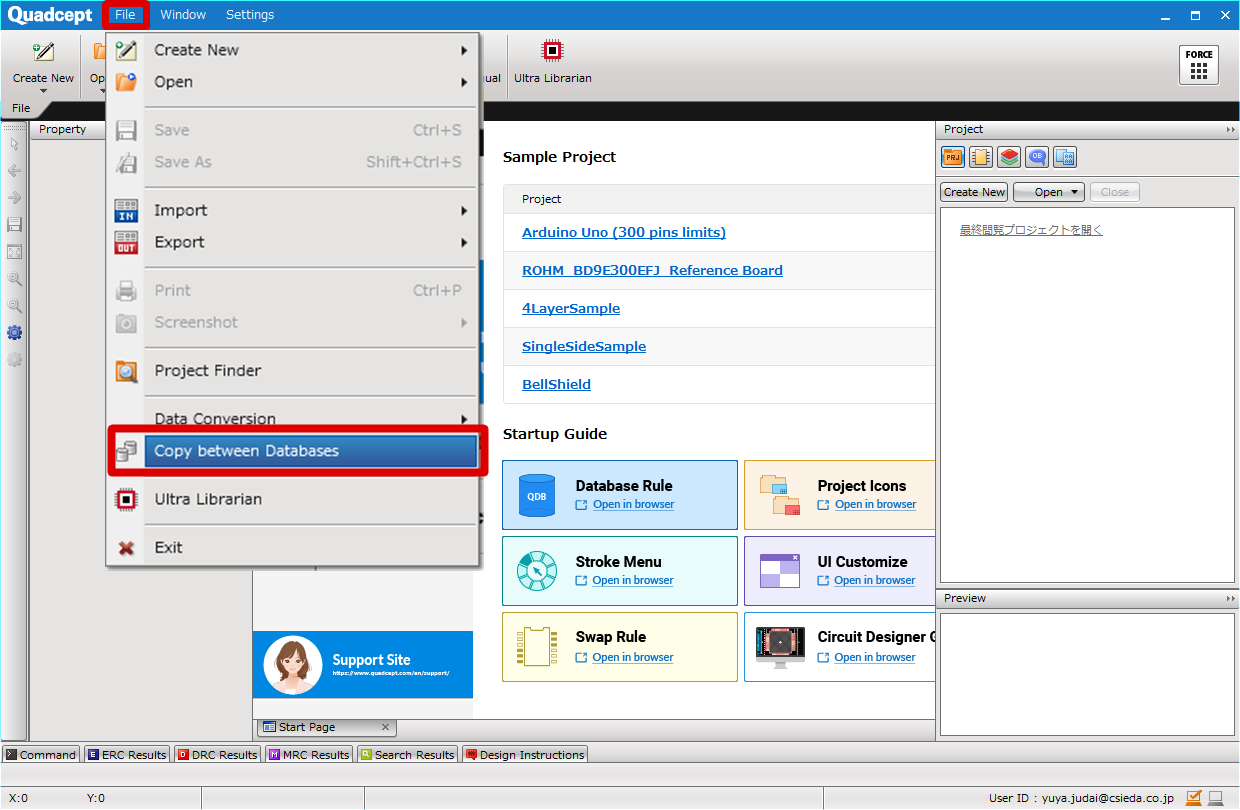The height and width of the screenshot is (810, 1240).
Task: Switch to the DRC Results tab
Action: click(x=217, y=755)
